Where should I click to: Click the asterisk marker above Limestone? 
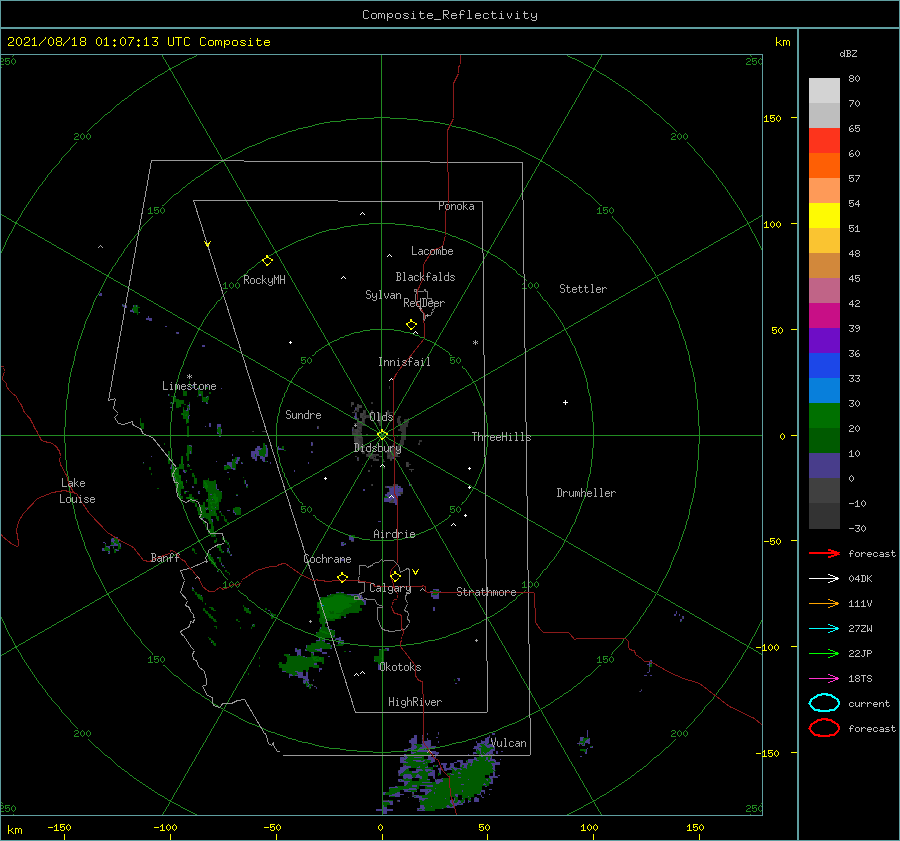point(189,377)
